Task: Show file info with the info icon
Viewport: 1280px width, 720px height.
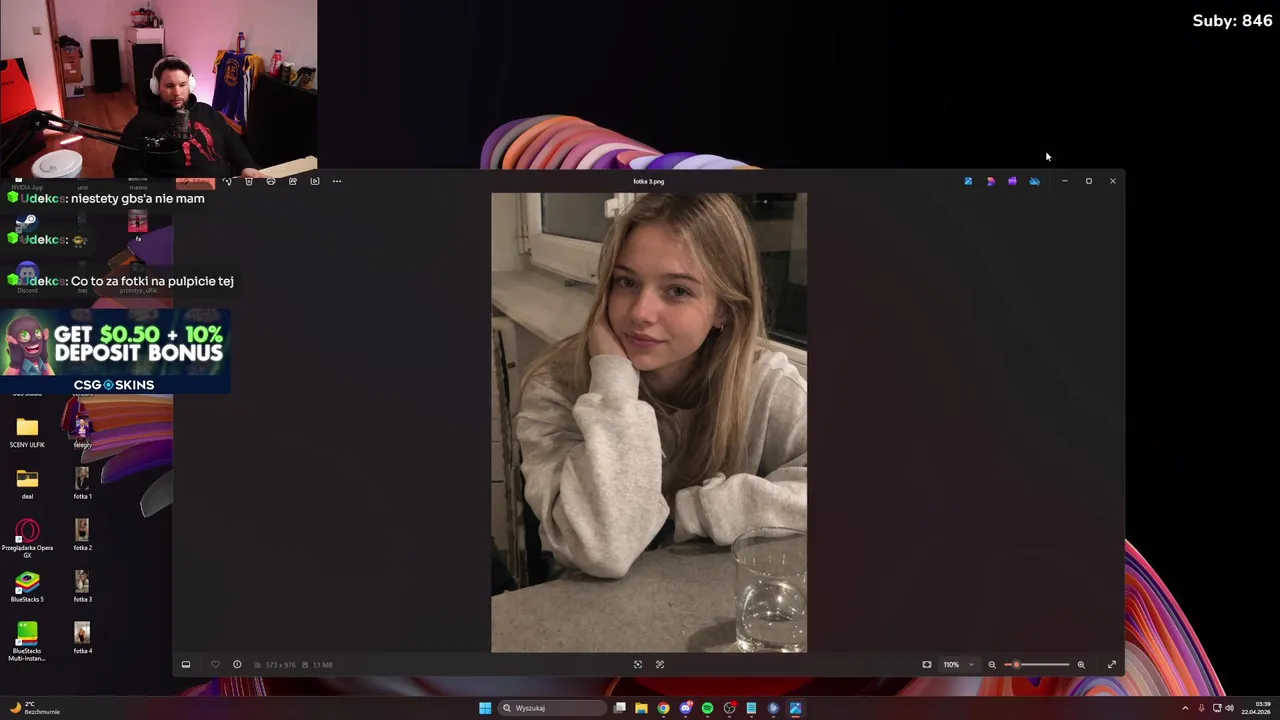Action: click(x=237, y=664)
